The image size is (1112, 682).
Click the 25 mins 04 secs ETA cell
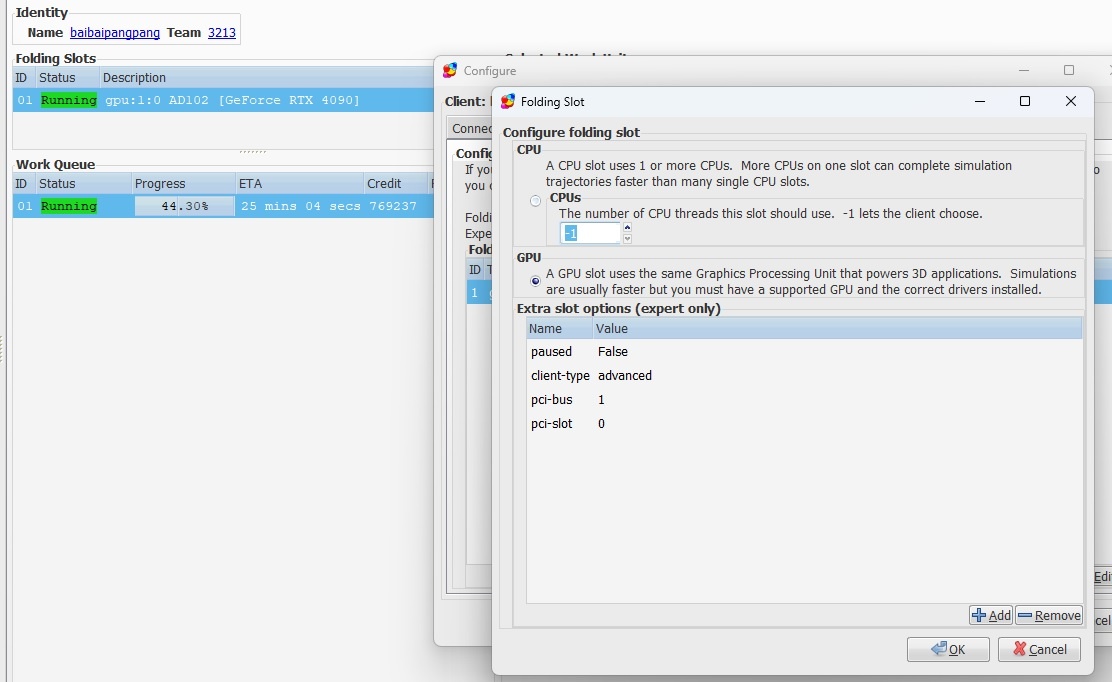[x=301, y=206]
